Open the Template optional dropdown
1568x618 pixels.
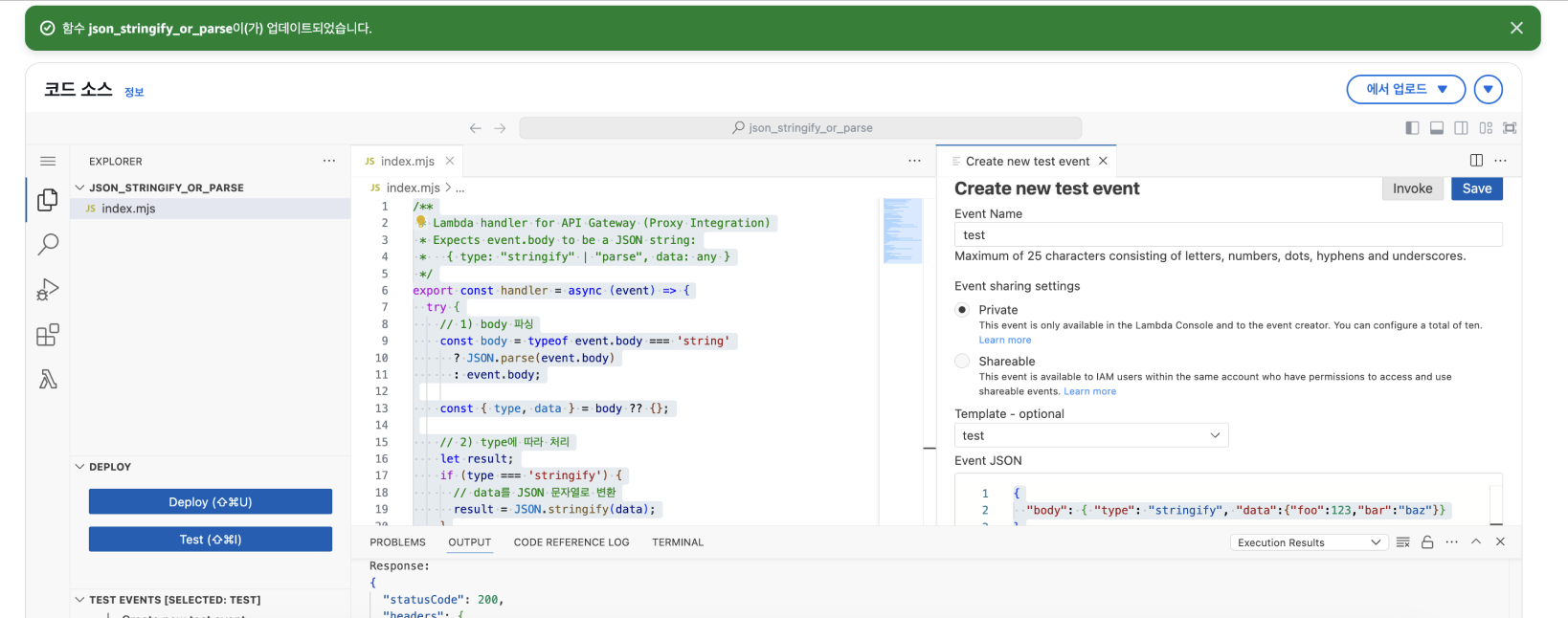tap(1091, 435)
